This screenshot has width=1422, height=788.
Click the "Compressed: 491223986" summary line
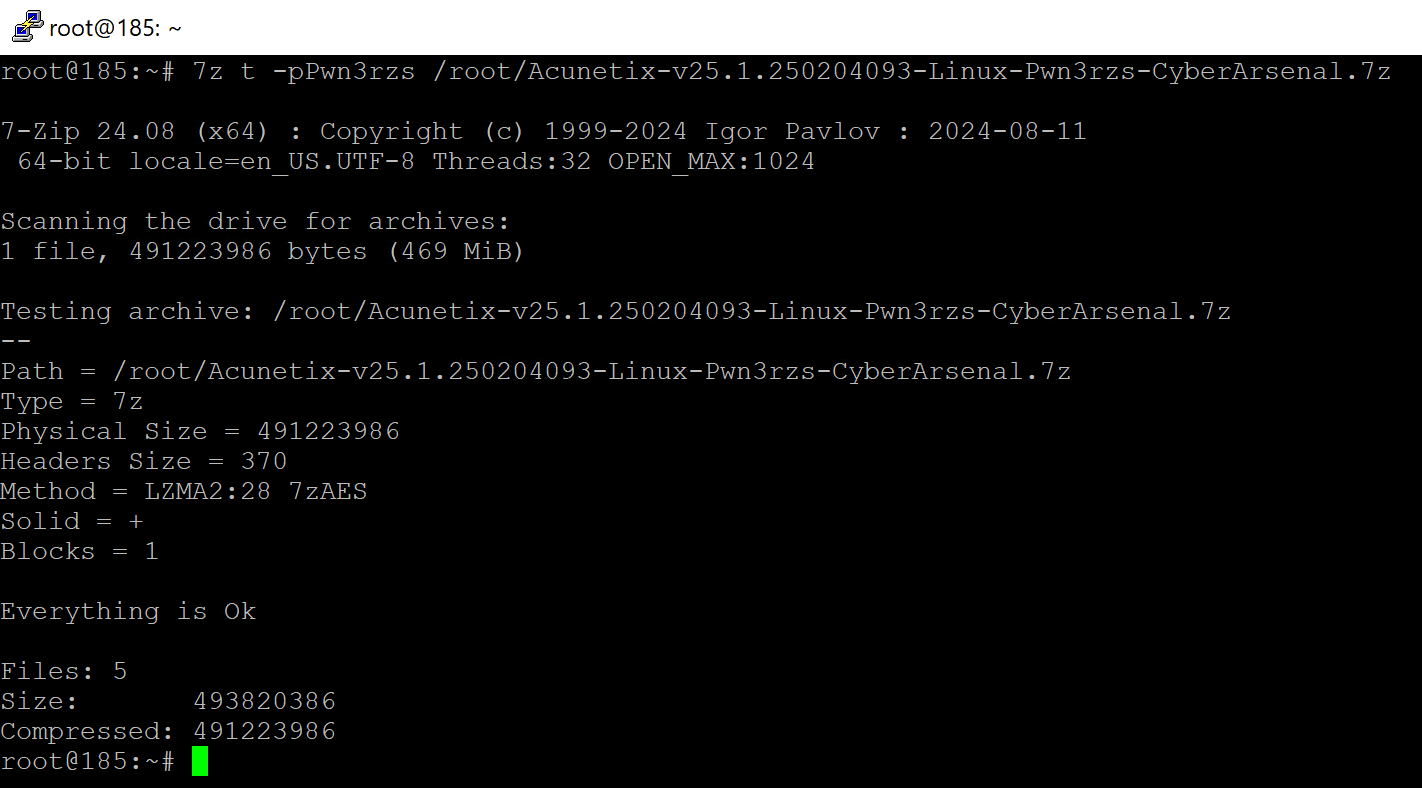tap(168, 732)
